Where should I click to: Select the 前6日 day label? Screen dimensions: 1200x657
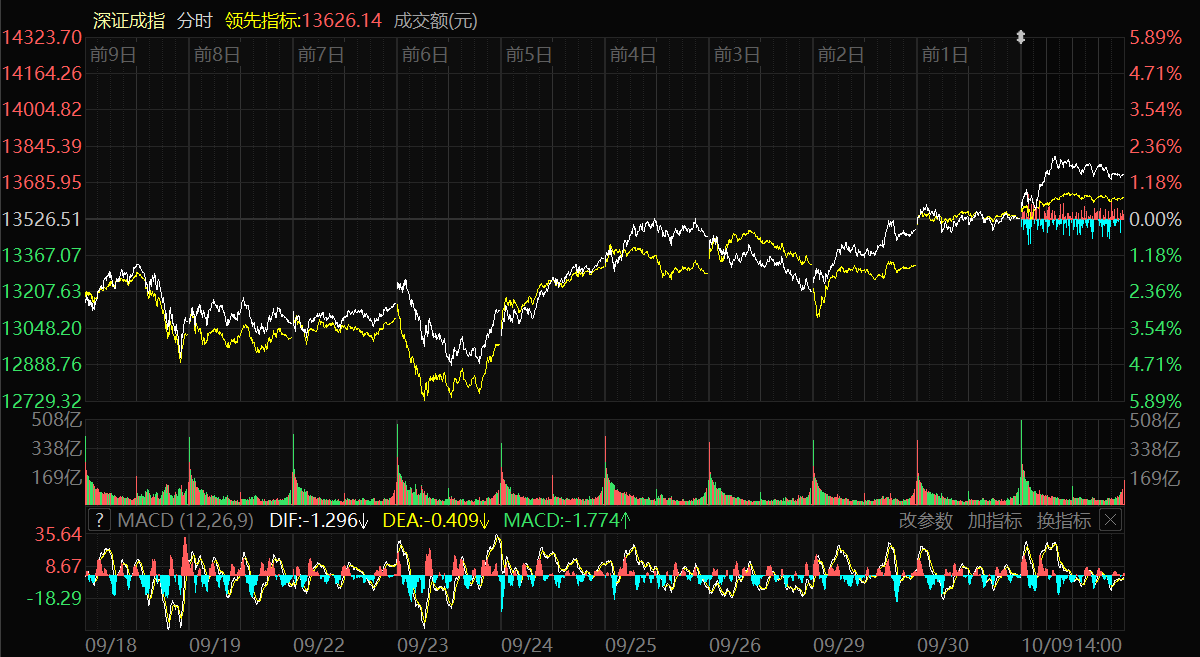[x=425, y=55]
